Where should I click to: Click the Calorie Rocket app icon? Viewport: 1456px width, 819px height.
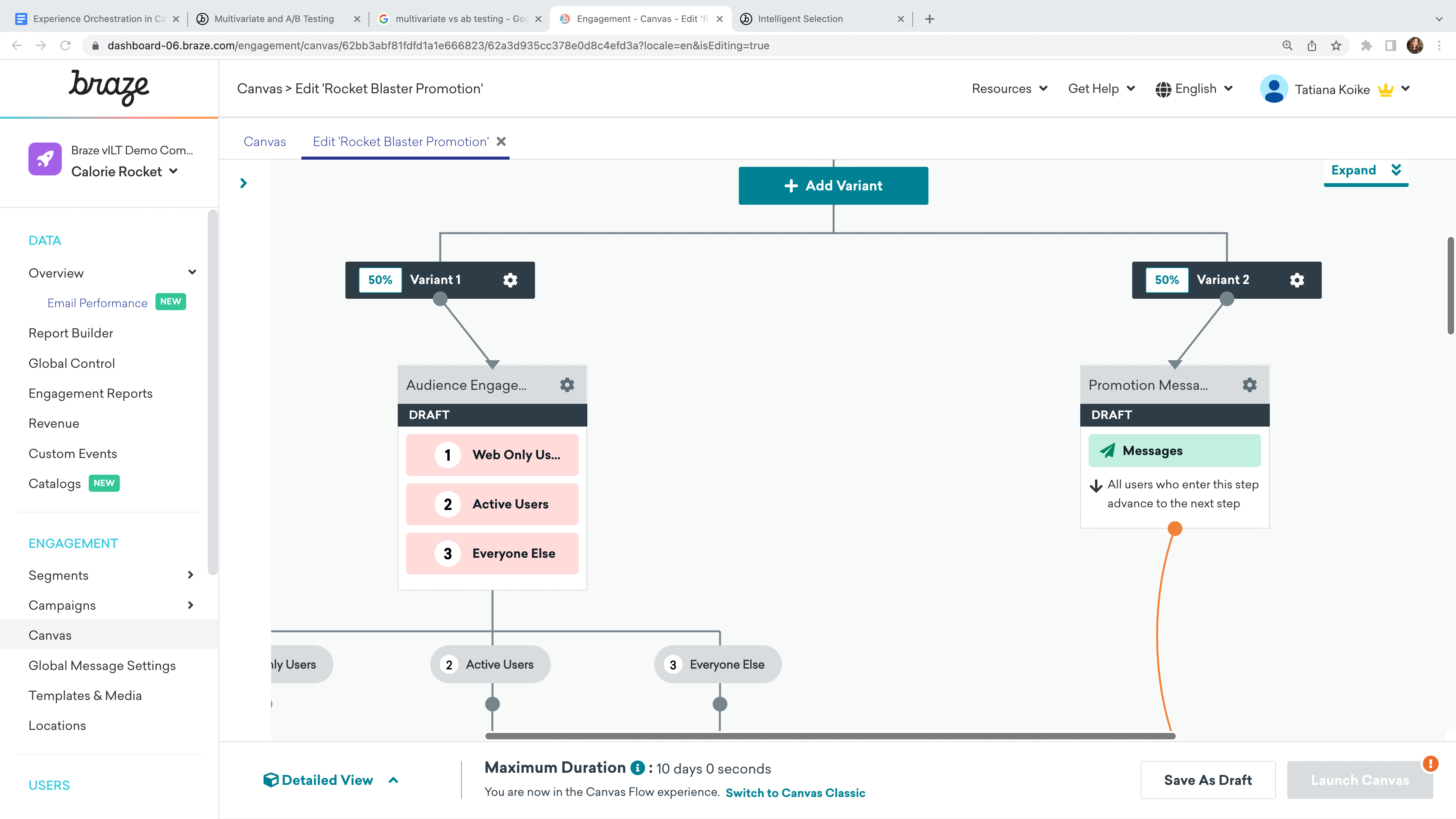coord(45,159)
